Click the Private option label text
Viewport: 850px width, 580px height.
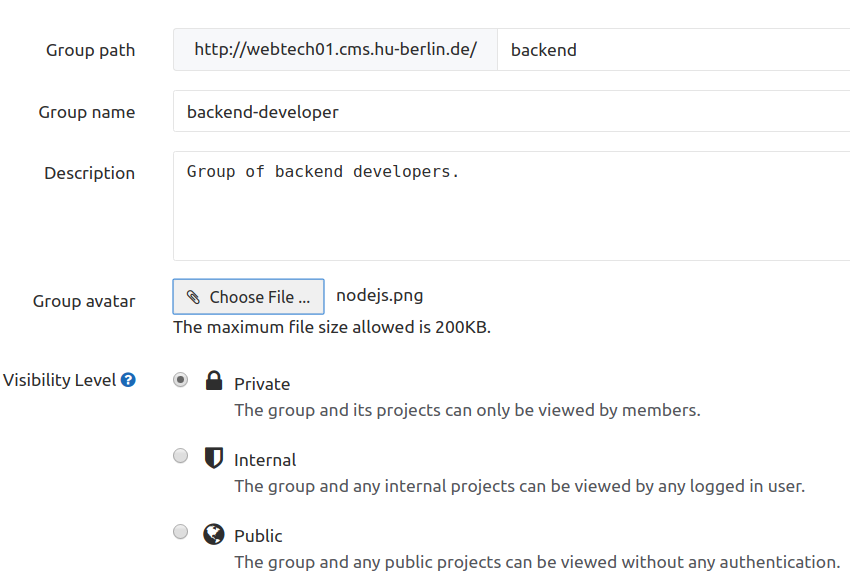coord(262,384)
